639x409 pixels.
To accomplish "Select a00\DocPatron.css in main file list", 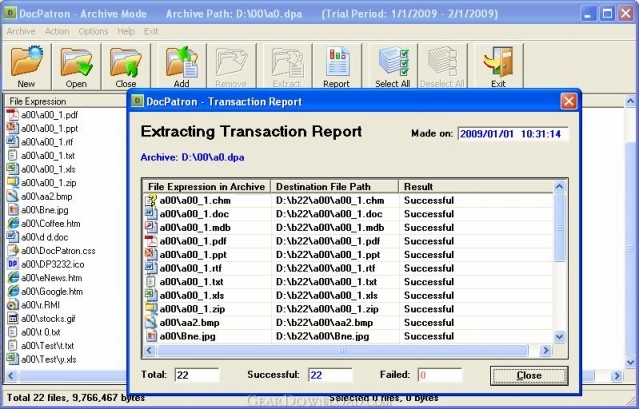I will coord(58,251).
